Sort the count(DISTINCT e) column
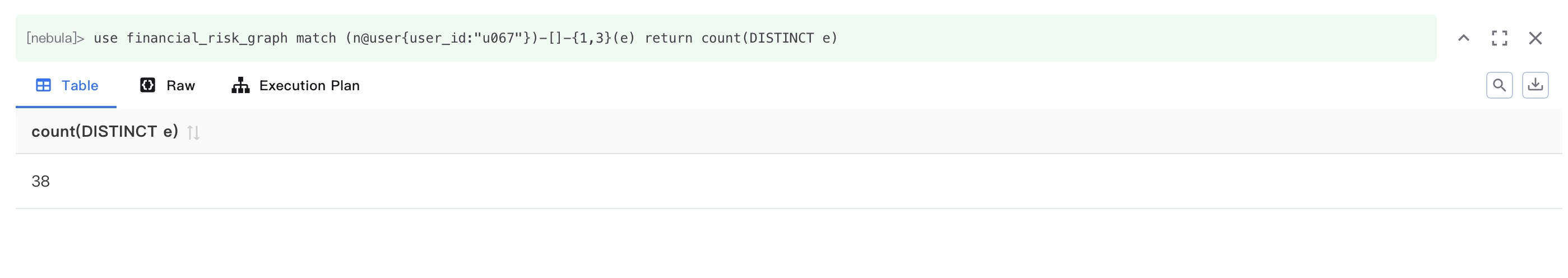The width and height of the screenshot is (1568, 278). tap(193, 132)
